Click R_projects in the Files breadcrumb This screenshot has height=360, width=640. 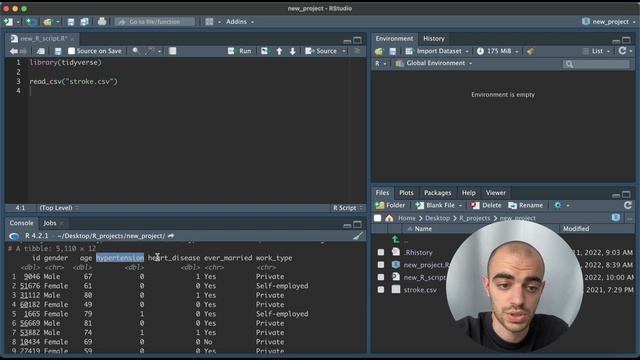tap(474, 218)
